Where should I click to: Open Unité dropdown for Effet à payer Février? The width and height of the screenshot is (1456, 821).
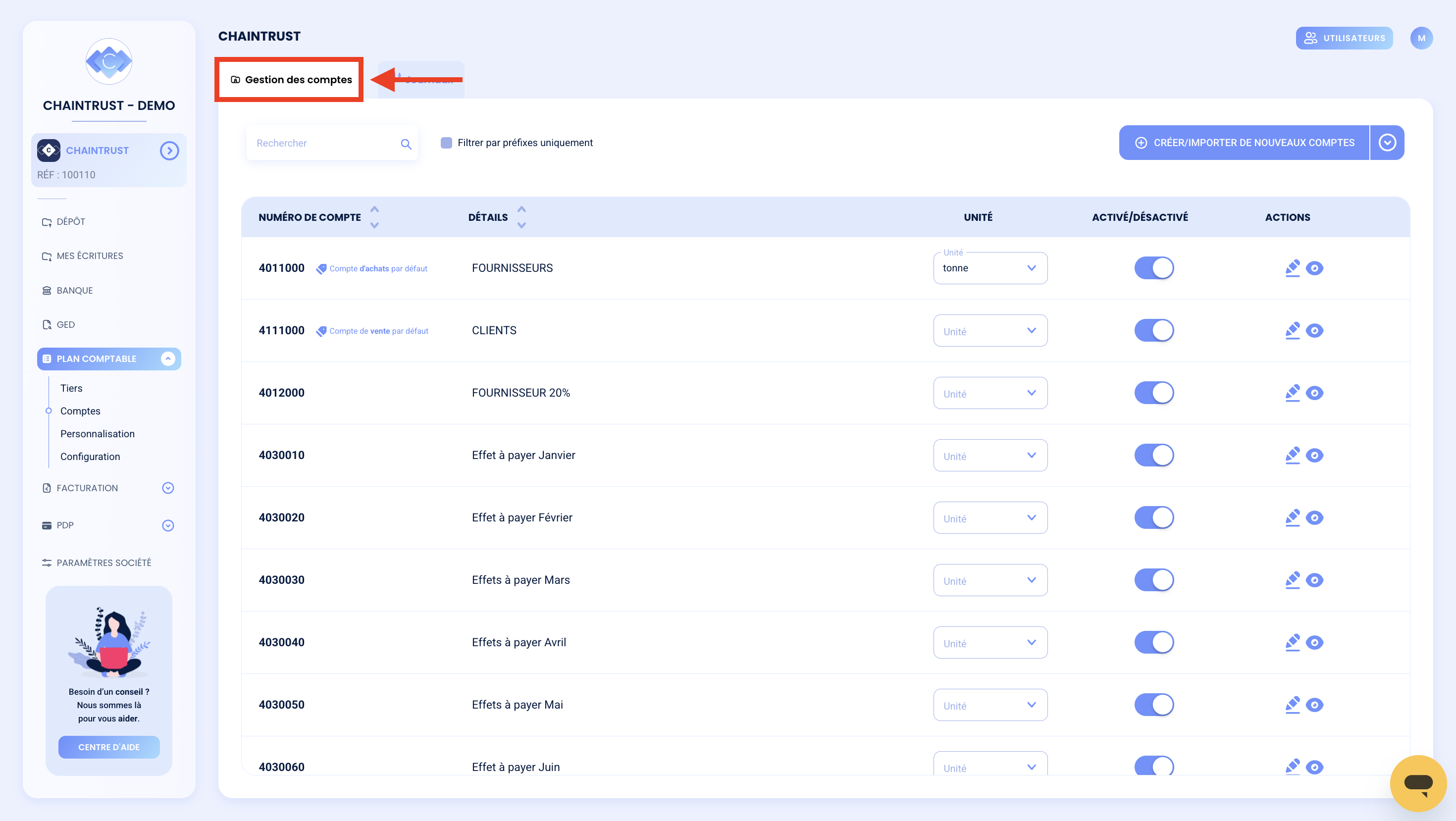(x=990, y=517)
